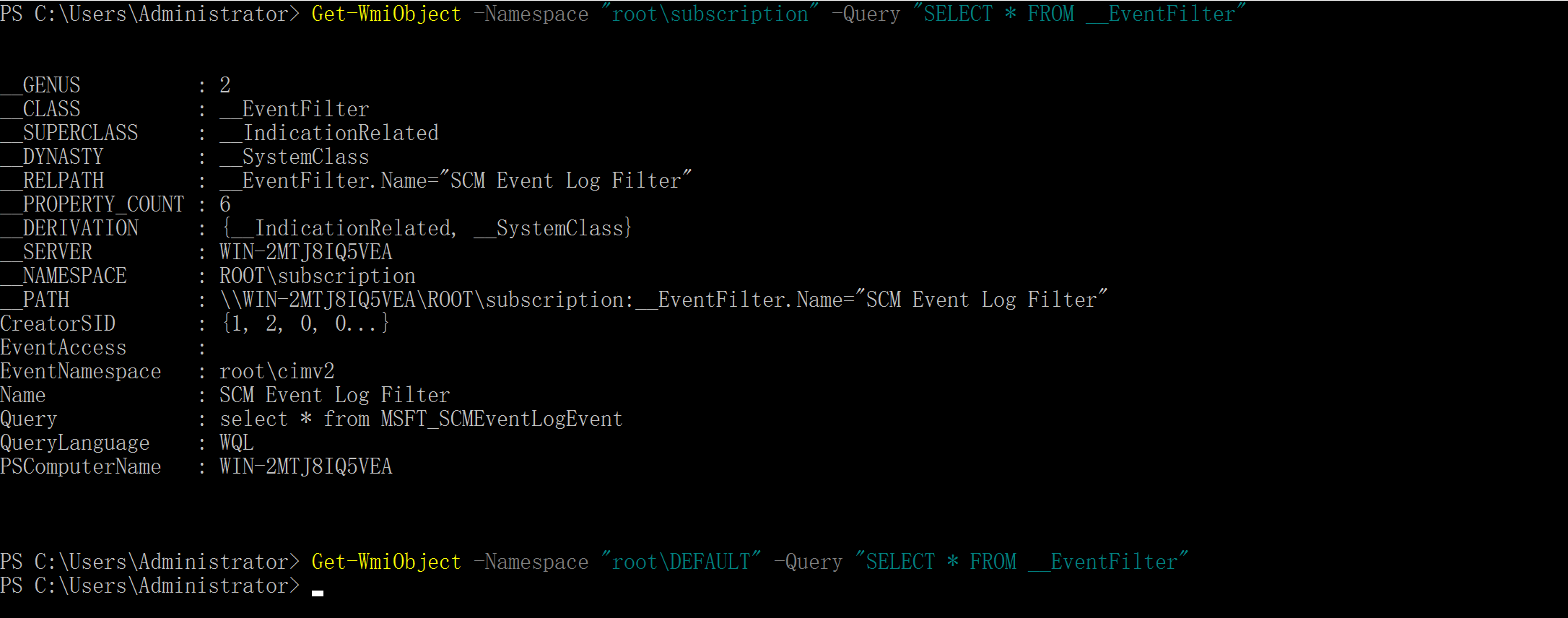Viewport: 1568px width, 618px height.
Task: Click the "root\subscription" namespace argument
Action: coord(710,14)
